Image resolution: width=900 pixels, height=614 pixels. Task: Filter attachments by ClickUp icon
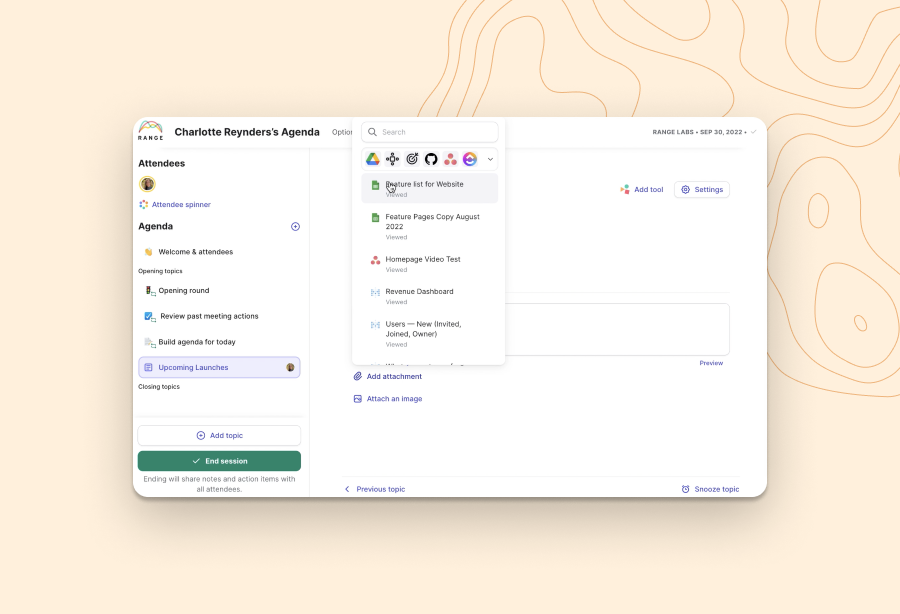coord(470,160)
